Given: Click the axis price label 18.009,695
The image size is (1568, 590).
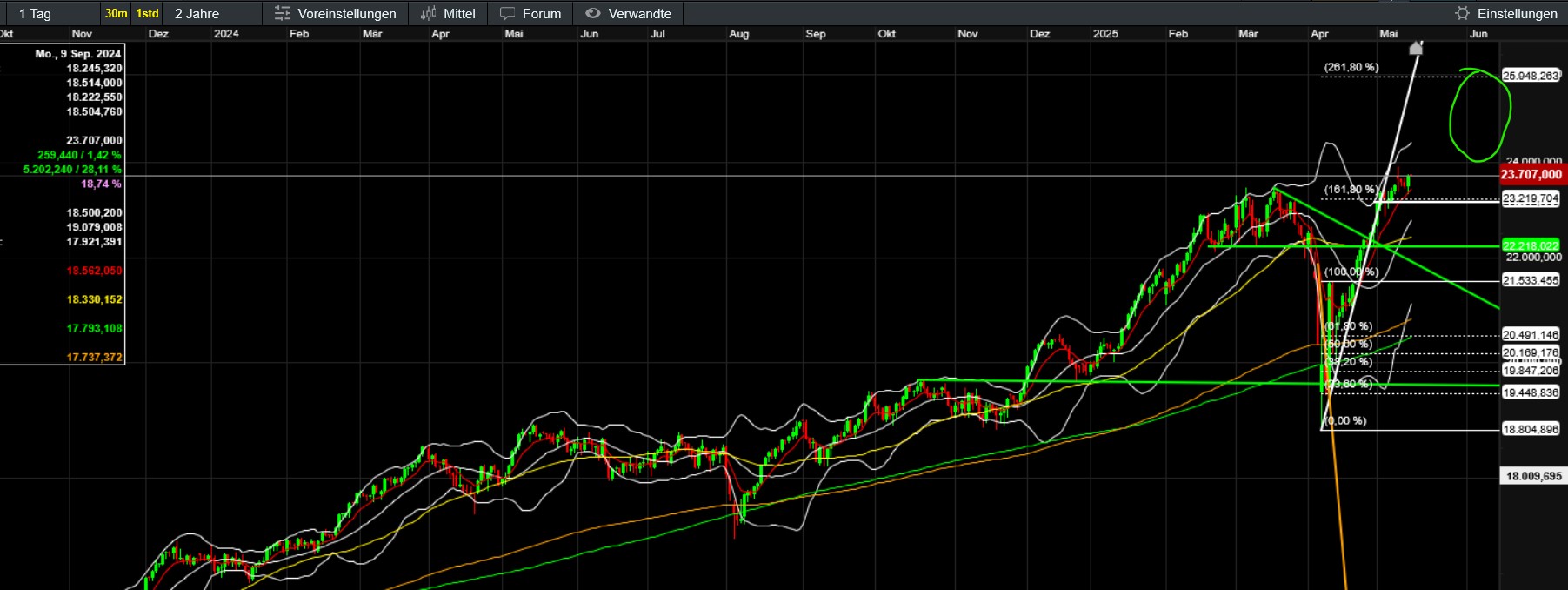Looking at the screenshot, I should (x=1534, y=476).
